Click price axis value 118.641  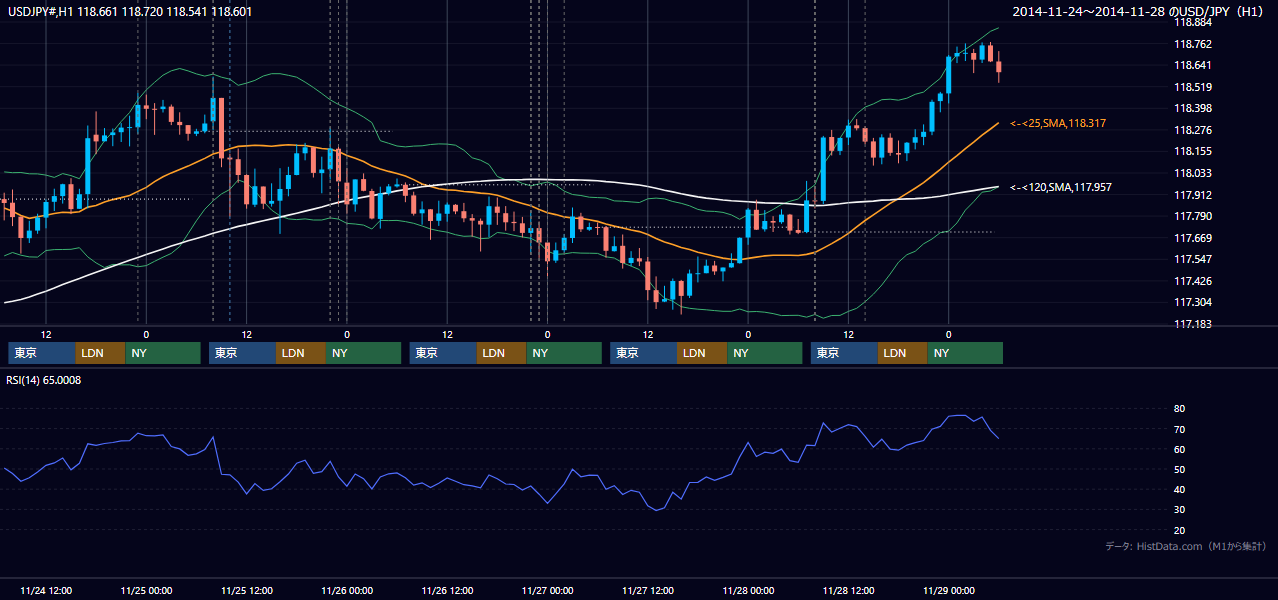pos(1193,65)
